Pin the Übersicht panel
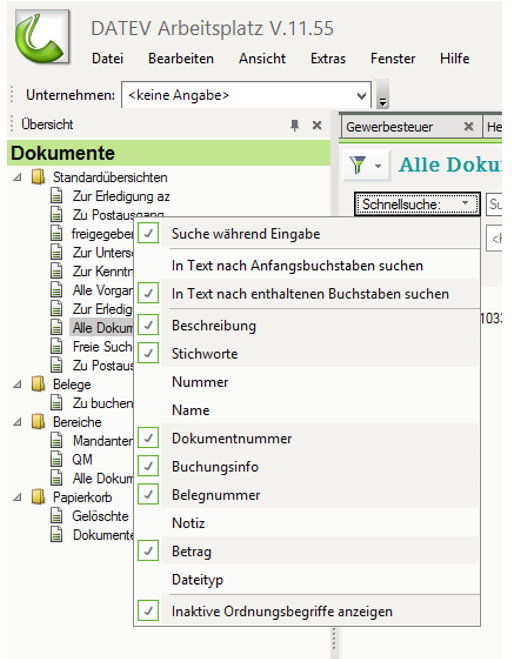The image size is (528, 659). click(x=295, y=125)
